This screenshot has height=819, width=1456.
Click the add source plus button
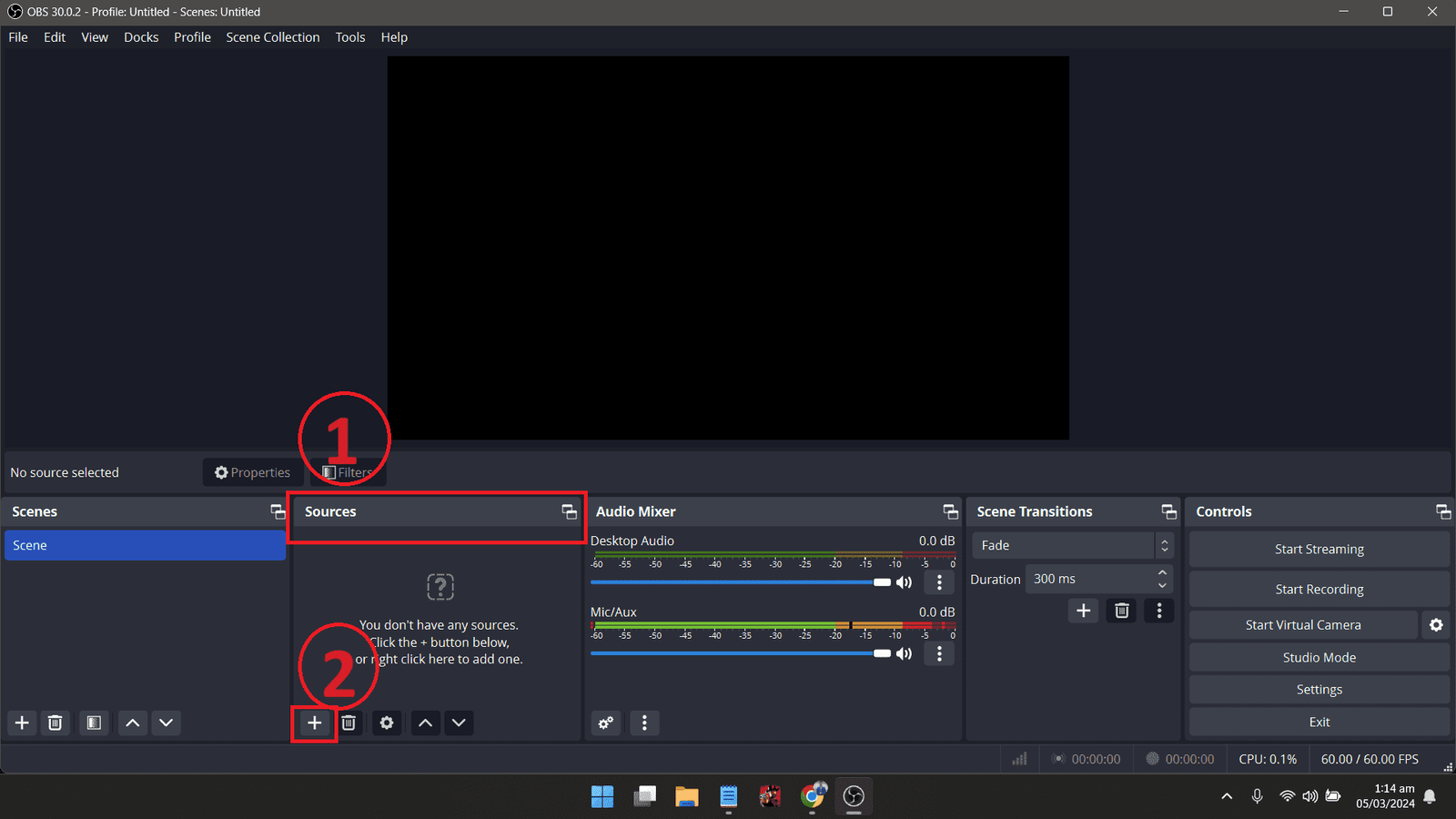point(314,723)
